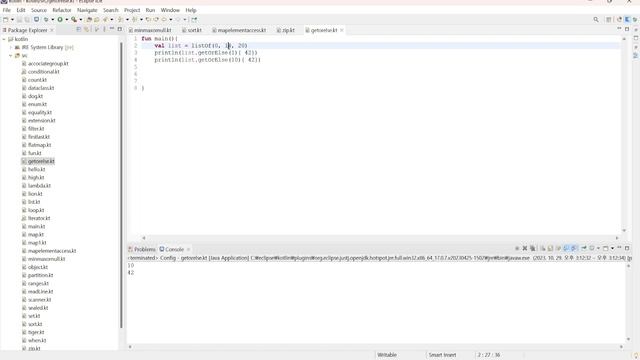
Task: Open the Source menu
Action: click(39, 10)
